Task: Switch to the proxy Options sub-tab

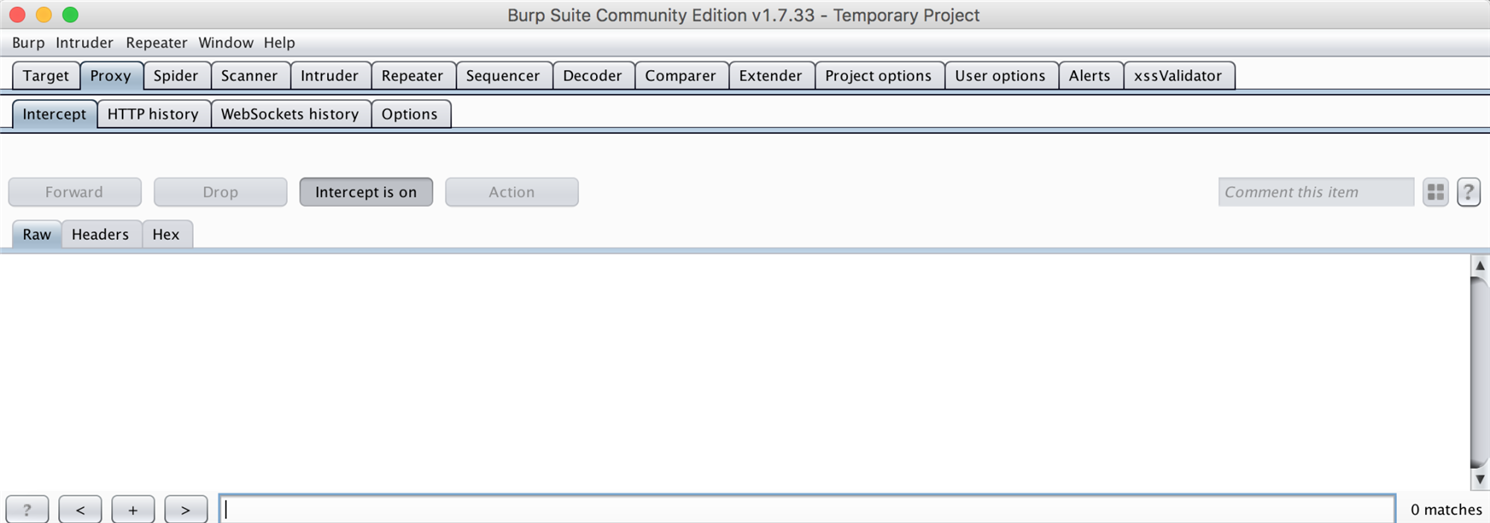Action: pos(410,114)
